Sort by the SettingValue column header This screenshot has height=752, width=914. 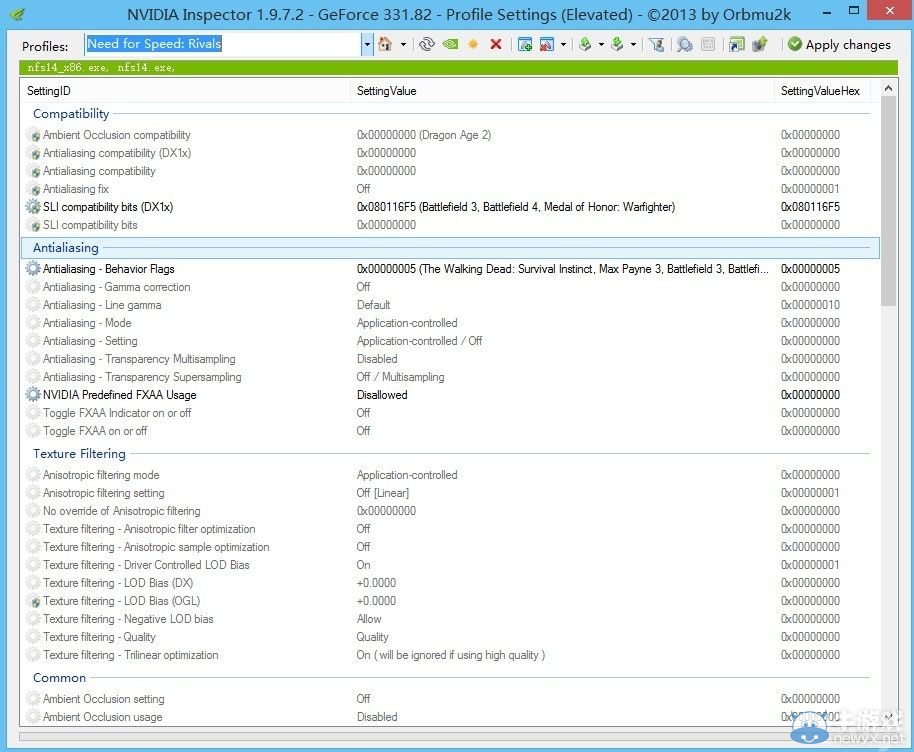pyautogui.click(x=563, y=91)
